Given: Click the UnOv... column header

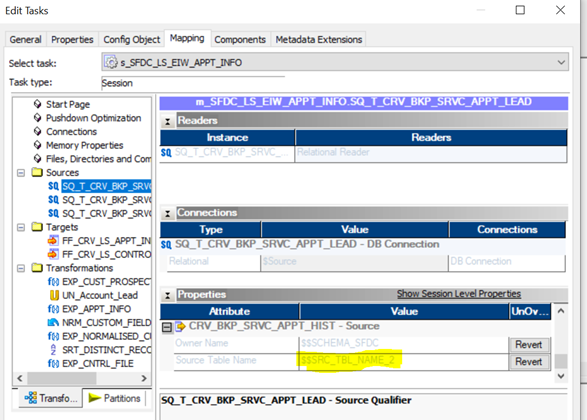Looking at the screenshot, I should pos(530,311).
